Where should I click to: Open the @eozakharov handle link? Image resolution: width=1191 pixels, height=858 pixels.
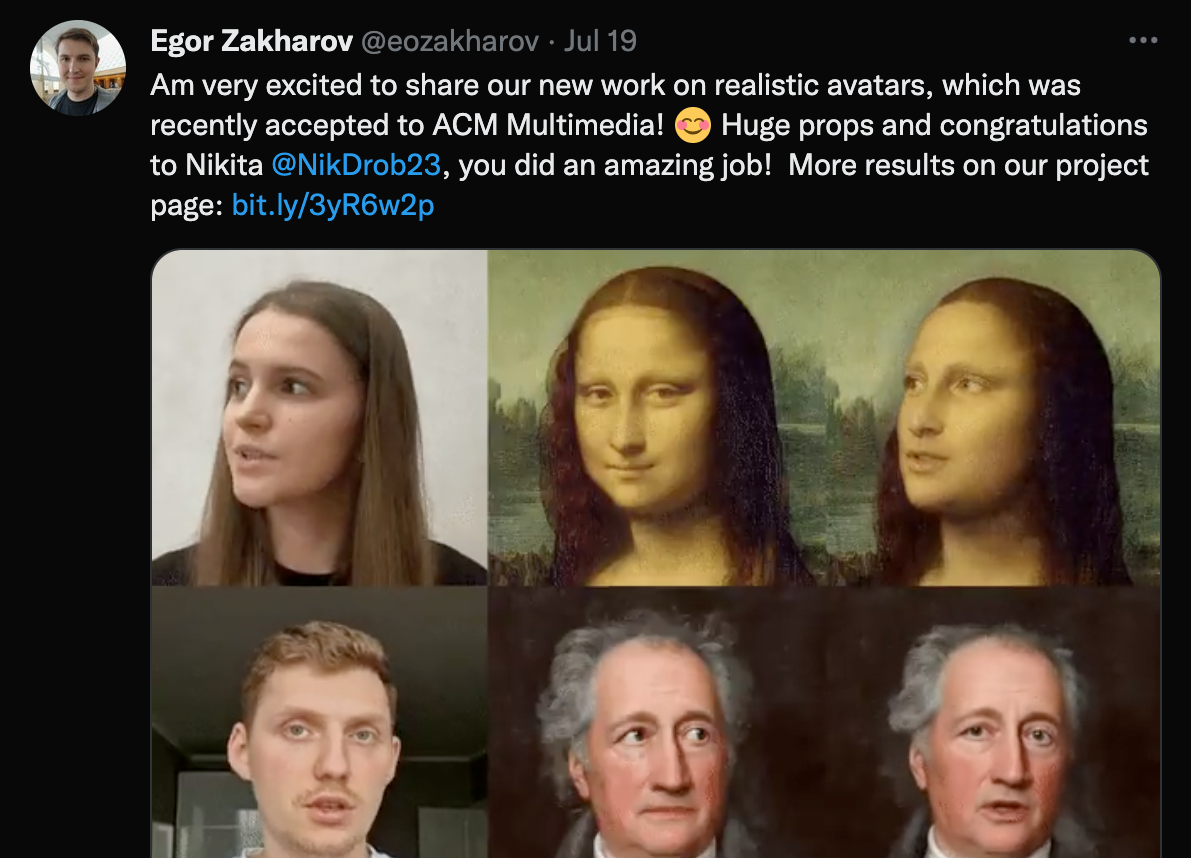(450, 41)
